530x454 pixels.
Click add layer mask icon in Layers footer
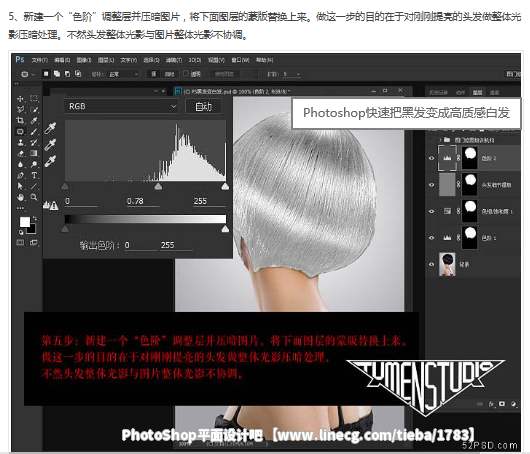(502, 404)
